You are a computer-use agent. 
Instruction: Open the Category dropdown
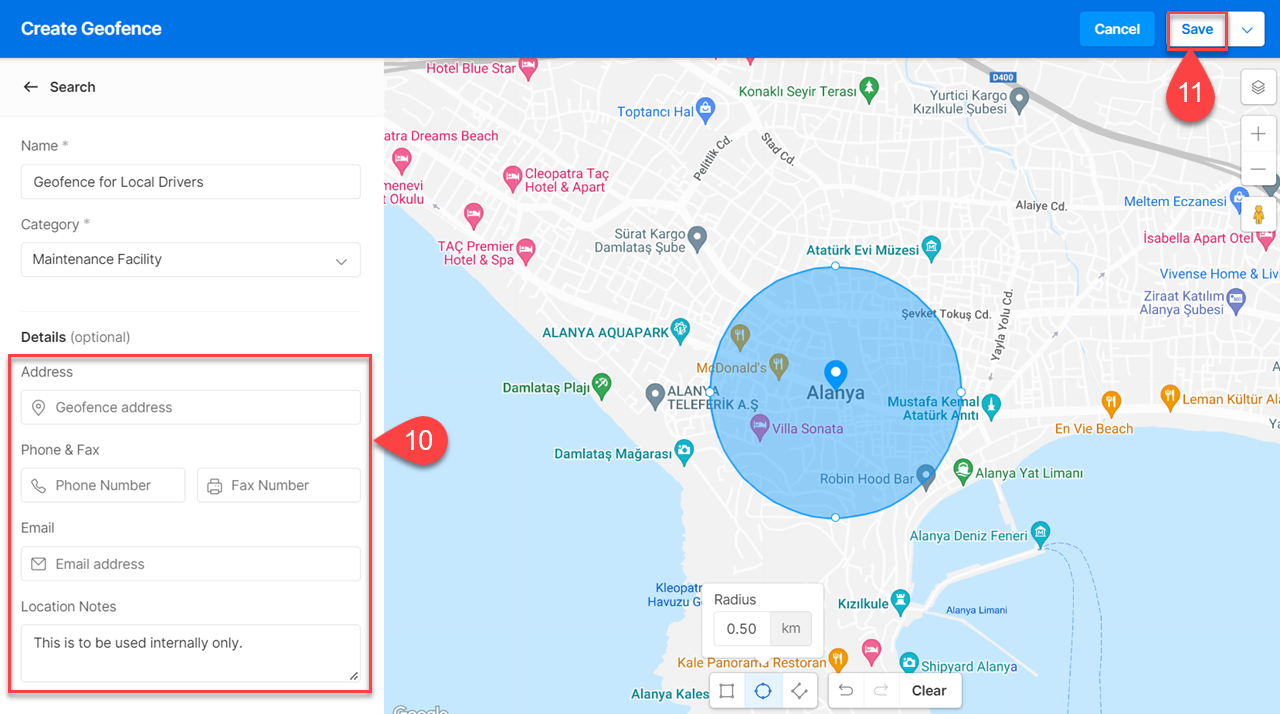click(191, 260)
